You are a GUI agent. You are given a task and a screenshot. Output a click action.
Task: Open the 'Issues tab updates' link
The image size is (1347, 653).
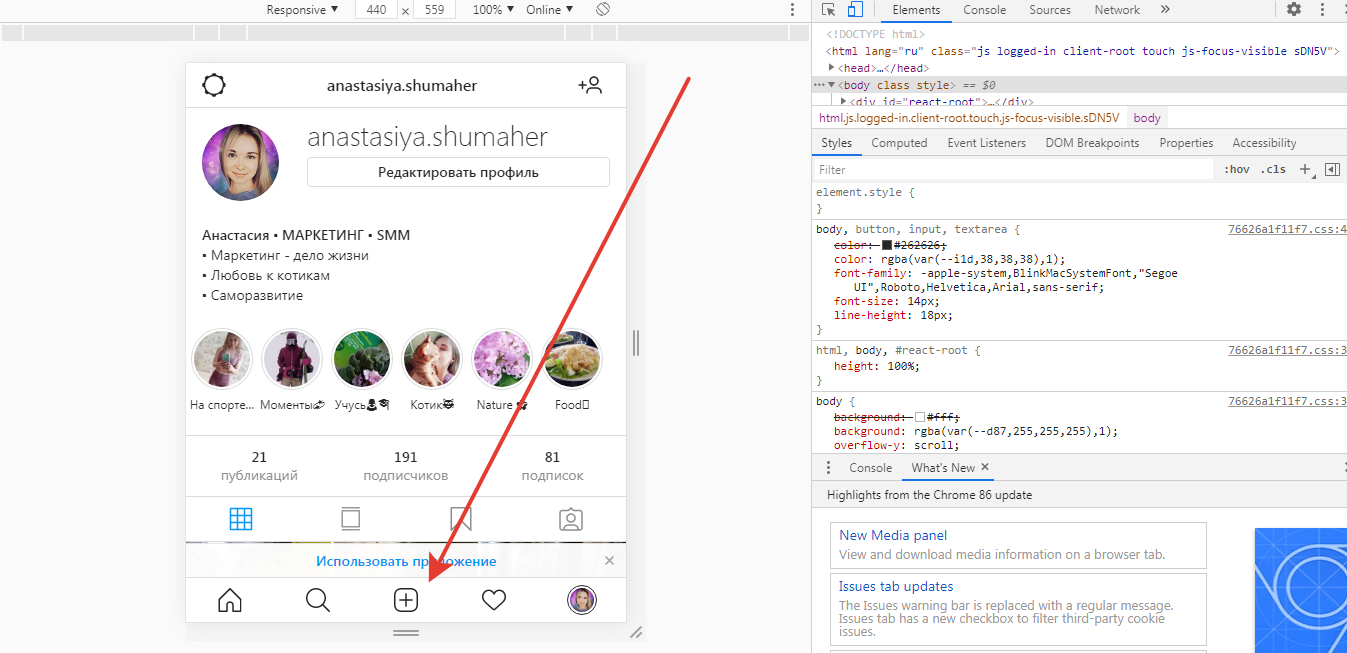(x=896, y=586)
